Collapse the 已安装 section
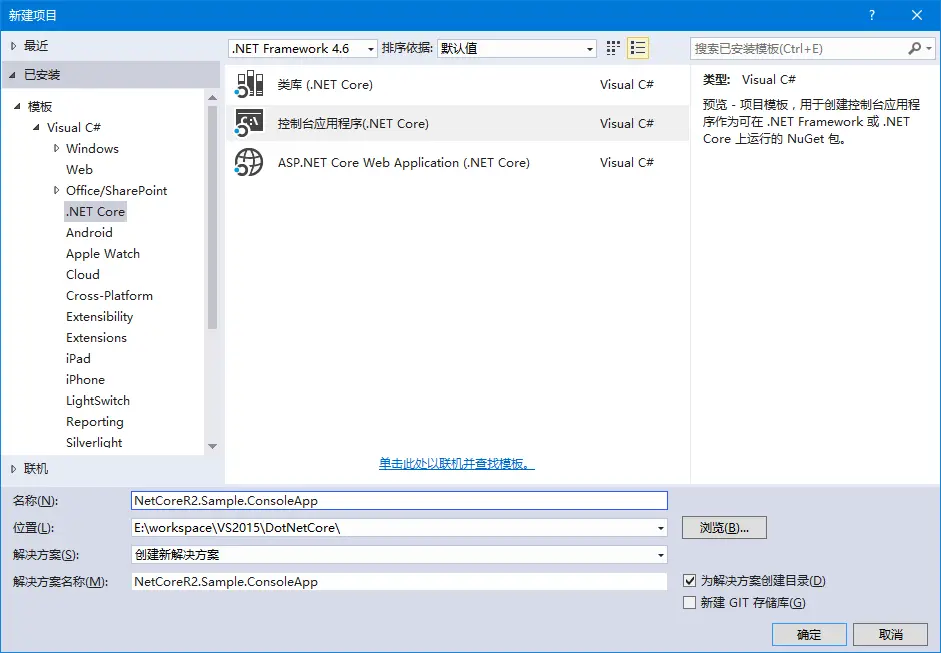Image resolution: width=941 pixels, height=653 pixels. tap(13, 75)
